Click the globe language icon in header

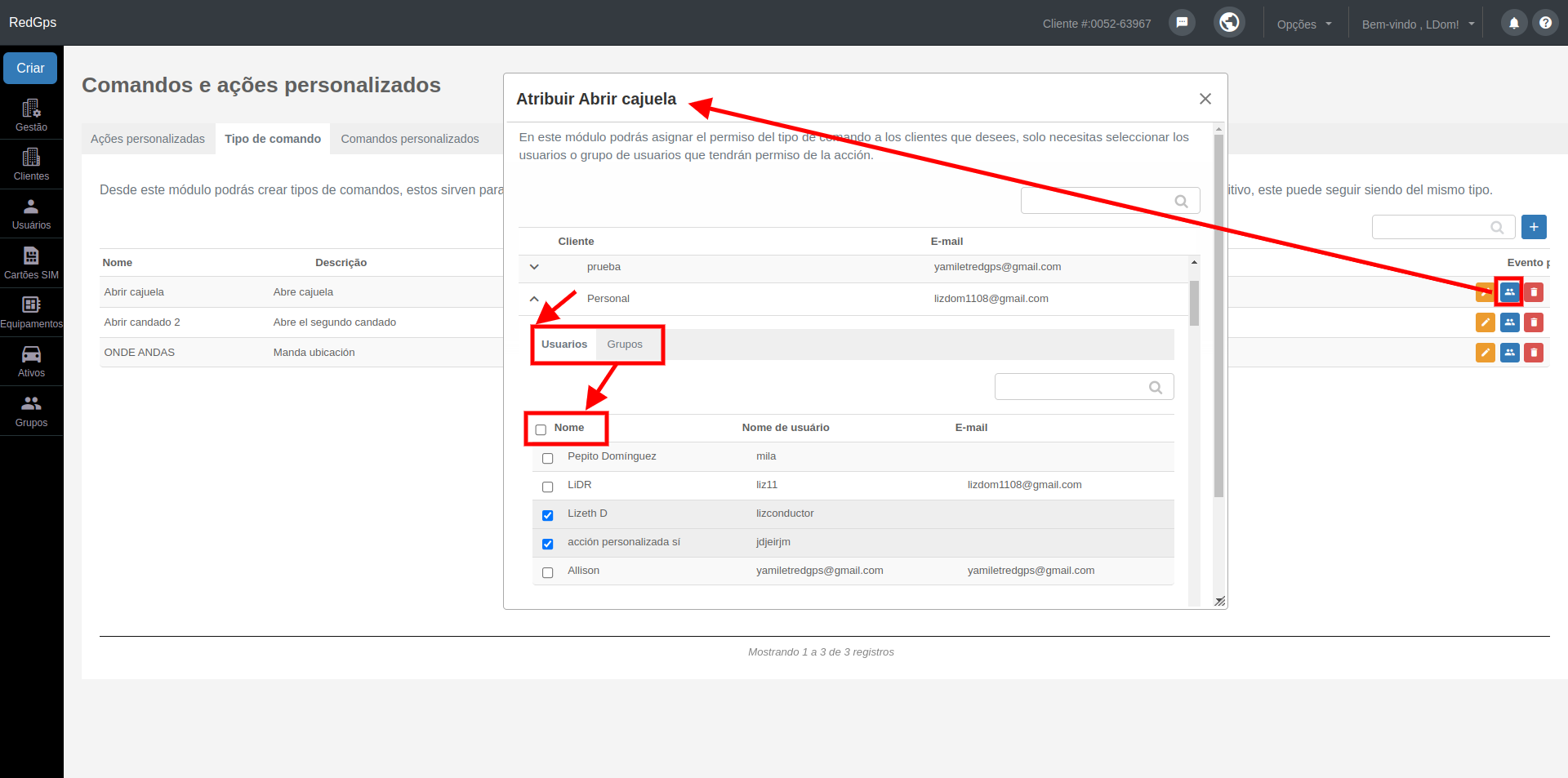click(1230, 22)
